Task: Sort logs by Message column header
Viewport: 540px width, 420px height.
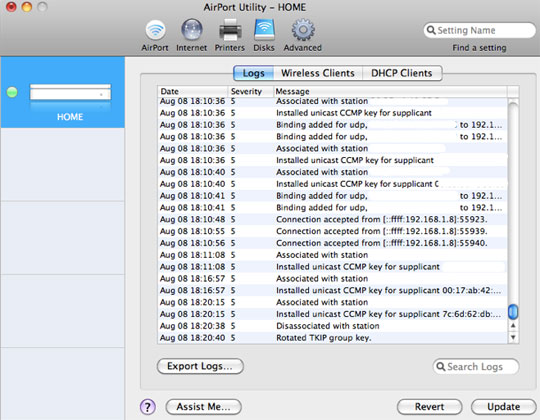Action: pos(391,92)
